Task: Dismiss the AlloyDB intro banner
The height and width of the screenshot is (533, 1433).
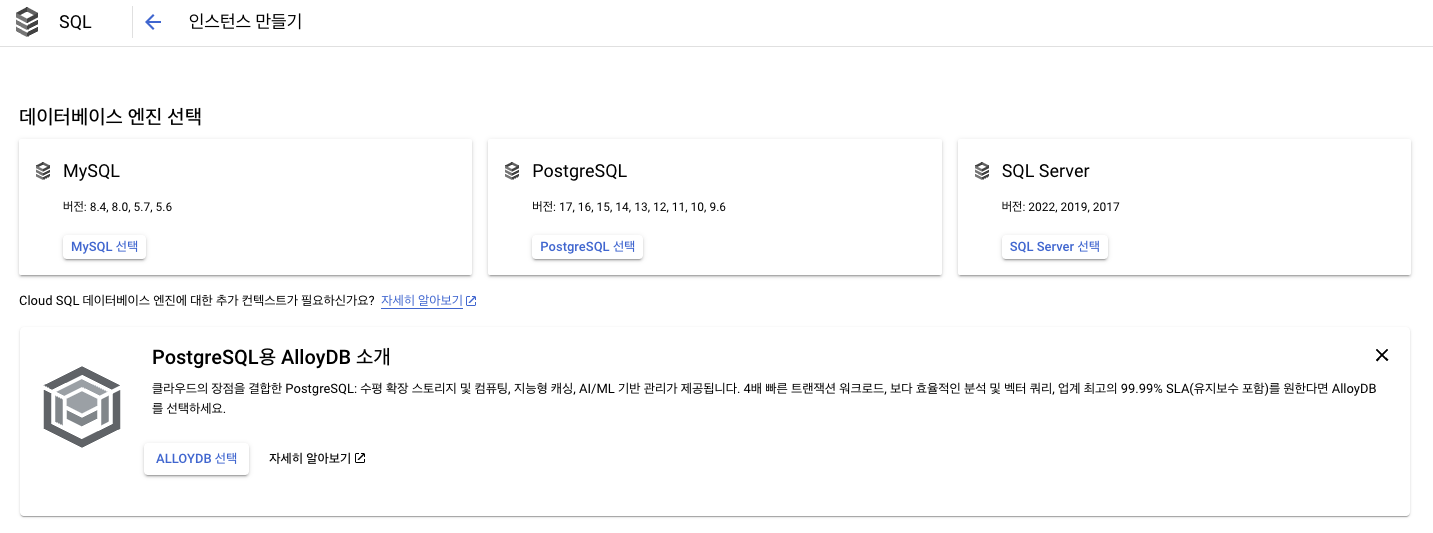Action: pos(1382,355)
